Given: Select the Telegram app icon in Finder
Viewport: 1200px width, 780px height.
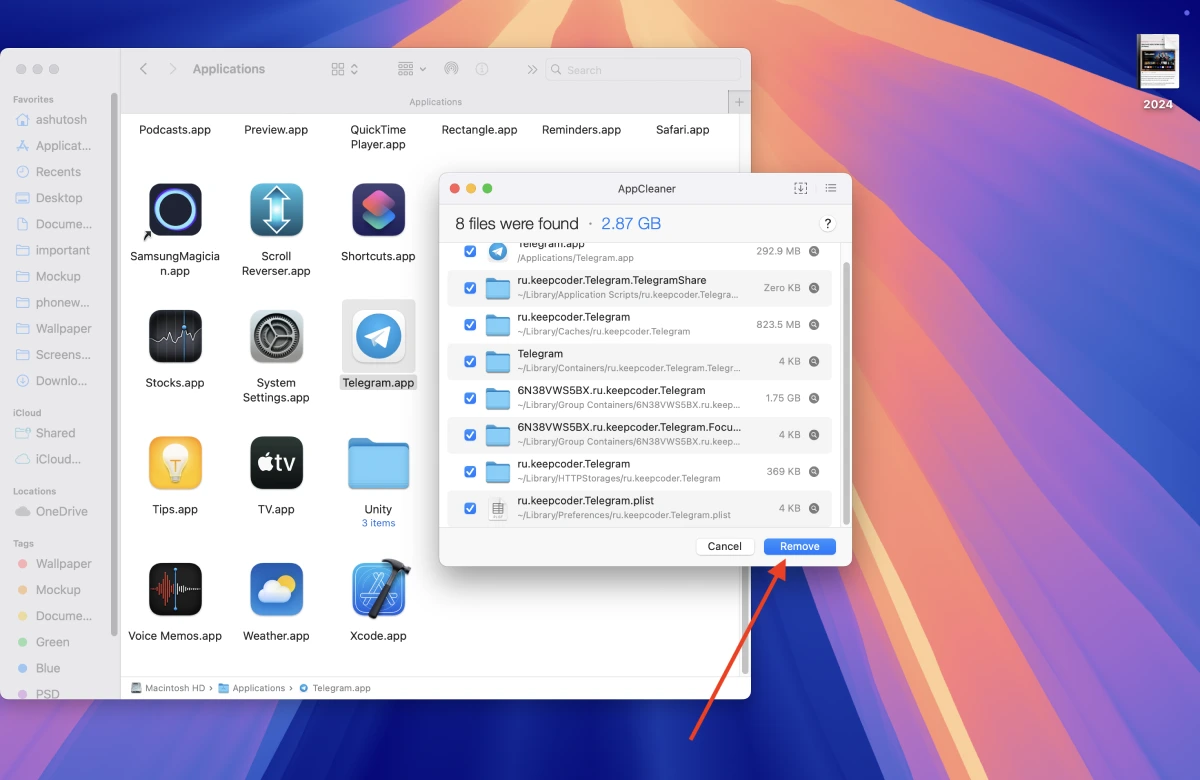Looking at the screenshot, I should (378, 336).
